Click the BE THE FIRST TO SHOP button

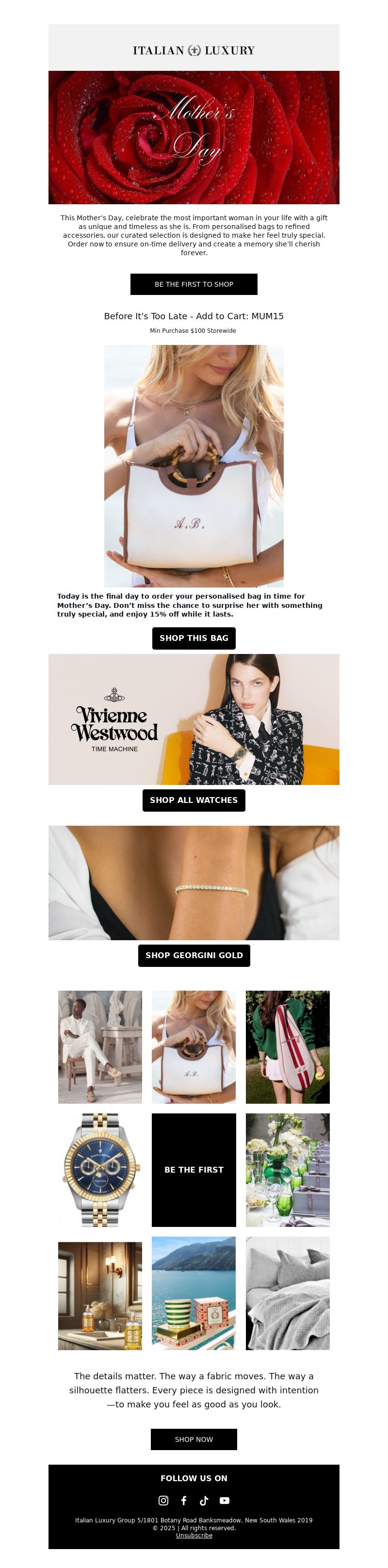point(194,284)
